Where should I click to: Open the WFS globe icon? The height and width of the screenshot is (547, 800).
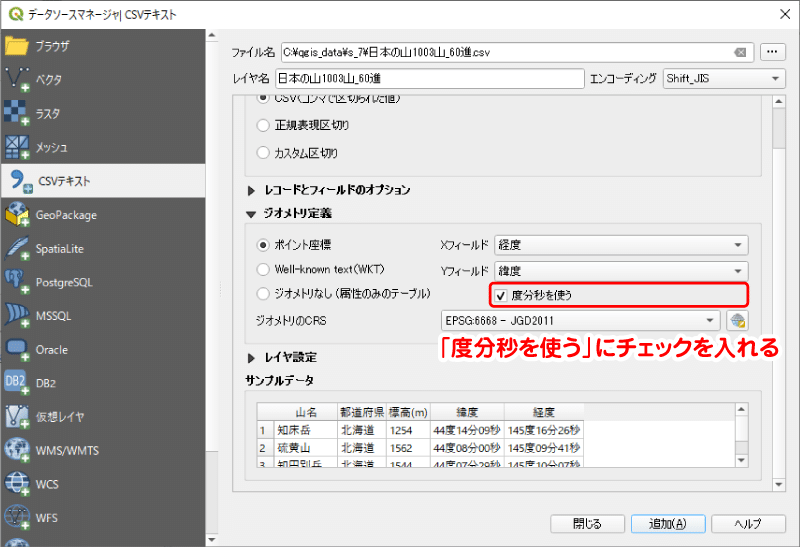16,517
